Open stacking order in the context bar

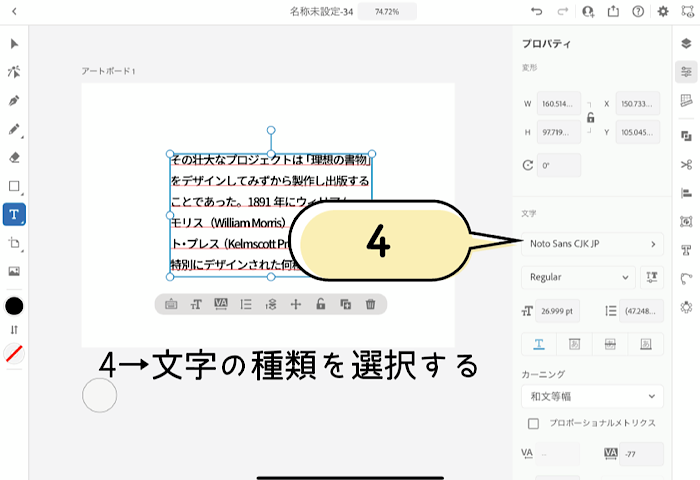pyautogui.click(x=271, y=305)
